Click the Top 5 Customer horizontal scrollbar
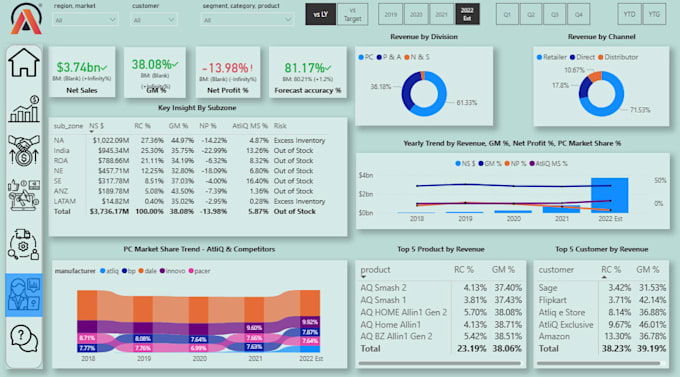The width and height of the screenshot is (680, 377). [598, 364]
